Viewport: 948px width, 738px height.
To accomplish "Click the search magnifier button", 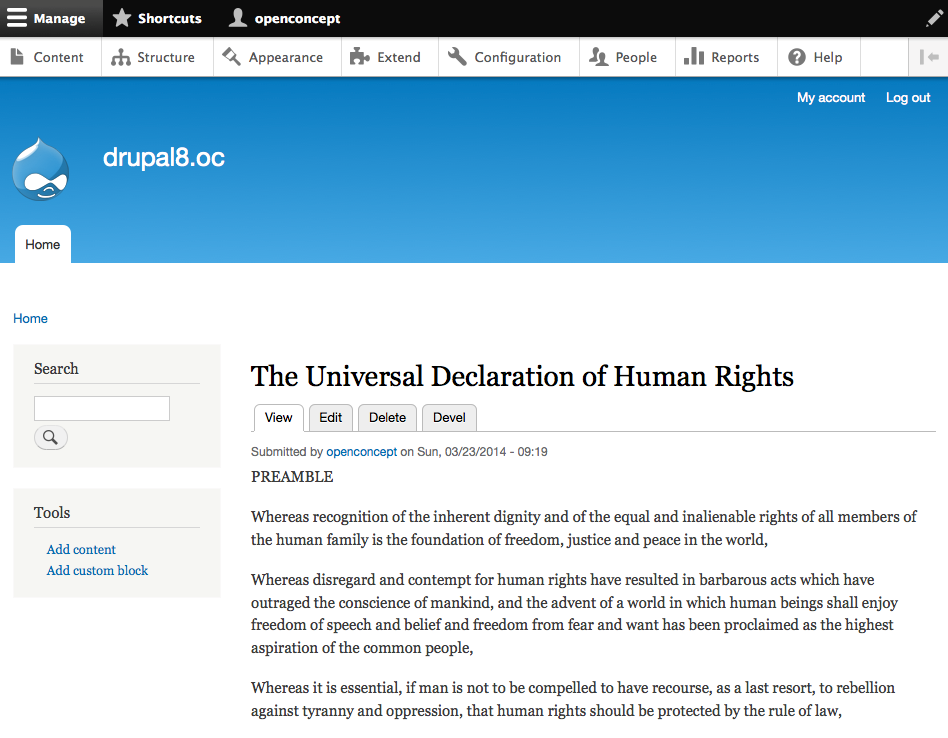I will tap(50, 437).
